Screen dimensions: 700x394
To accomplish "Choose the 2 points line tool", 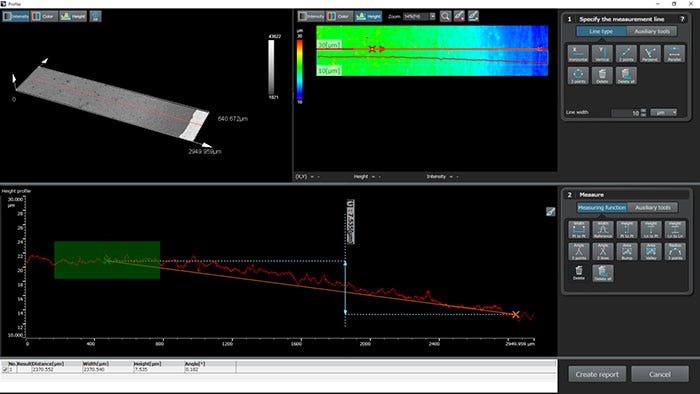I will (626, 54).
